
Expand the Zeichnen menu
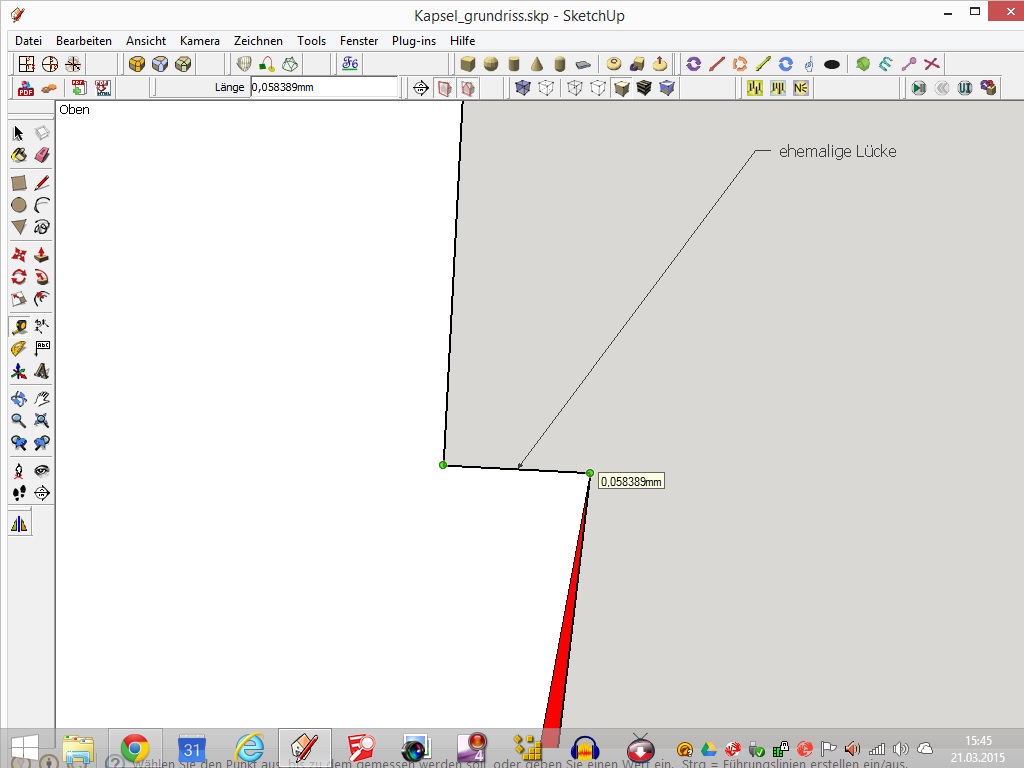pyautogui.click(x=258, y=41)
